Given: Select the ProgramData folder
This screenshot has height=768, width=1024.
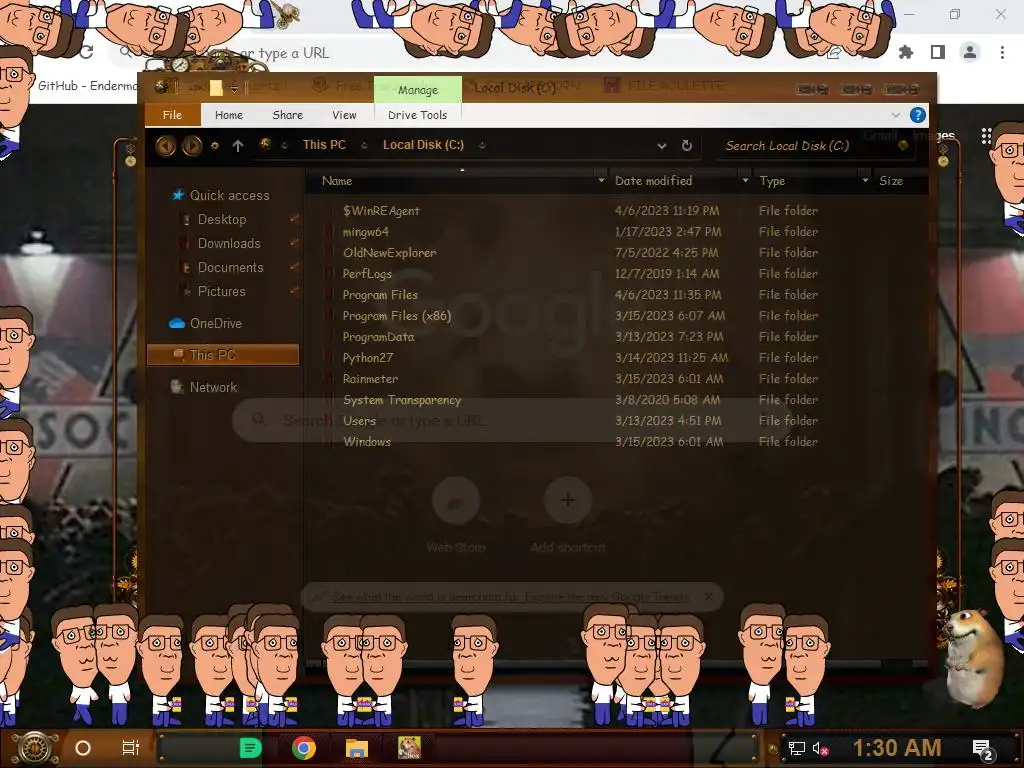Looking at the screenshot, I should [379, 337].
